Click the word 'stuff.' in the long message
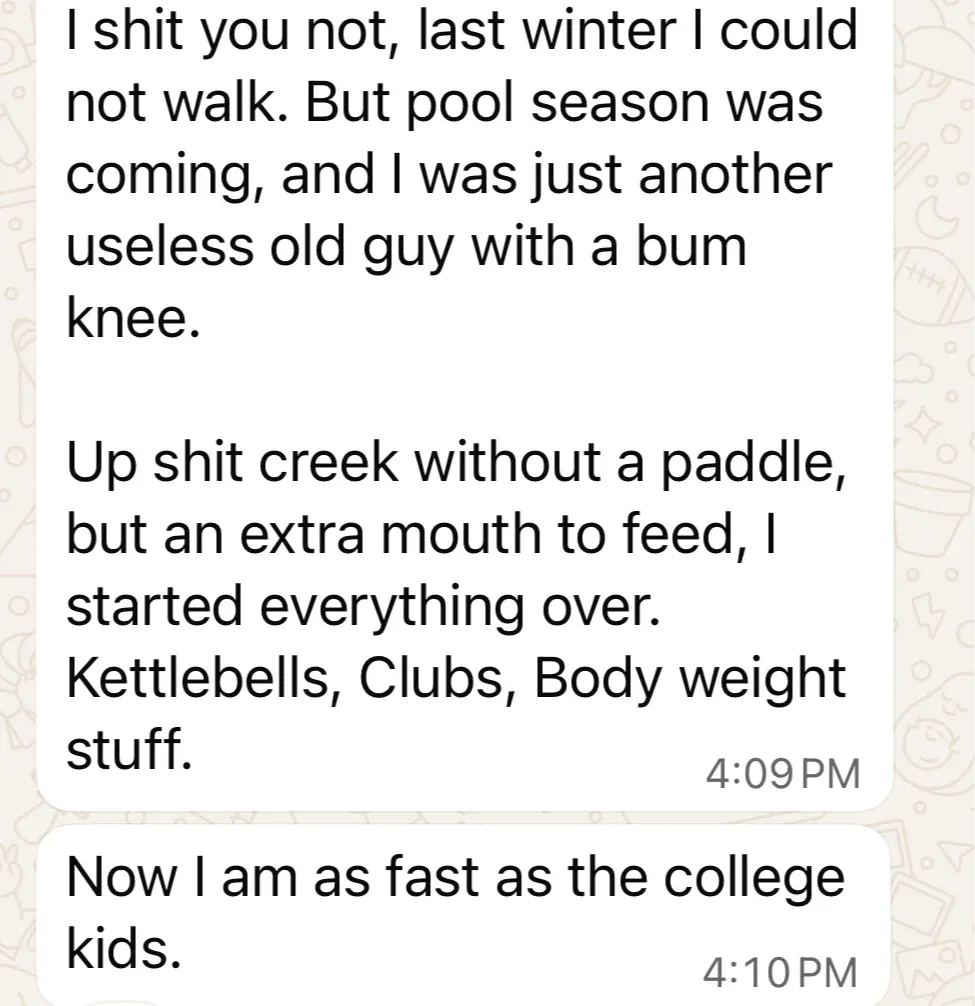This screenshot has height=1006, width=975. click(x=129, y=750)
